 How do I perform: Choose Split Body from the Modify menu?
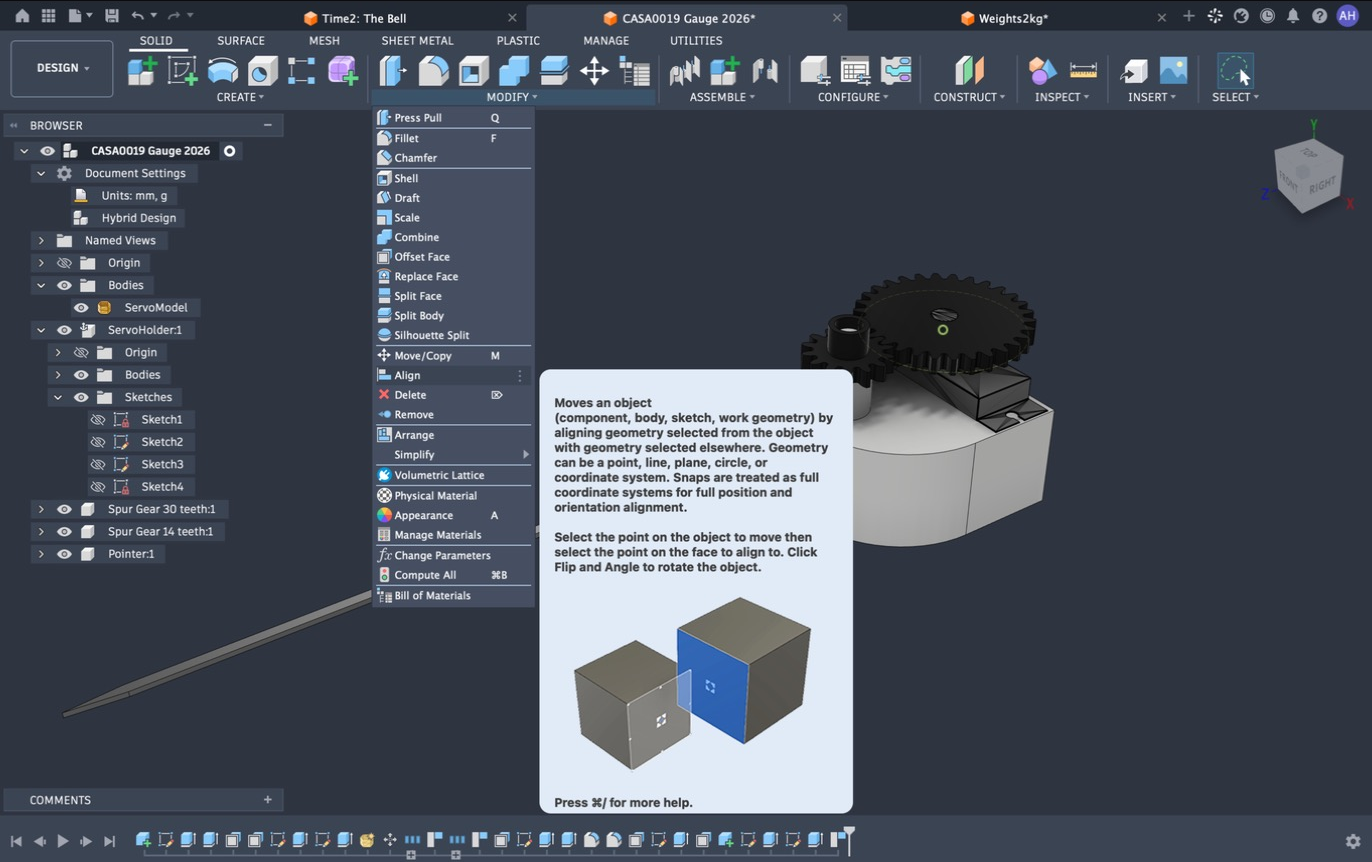(454, 316)
